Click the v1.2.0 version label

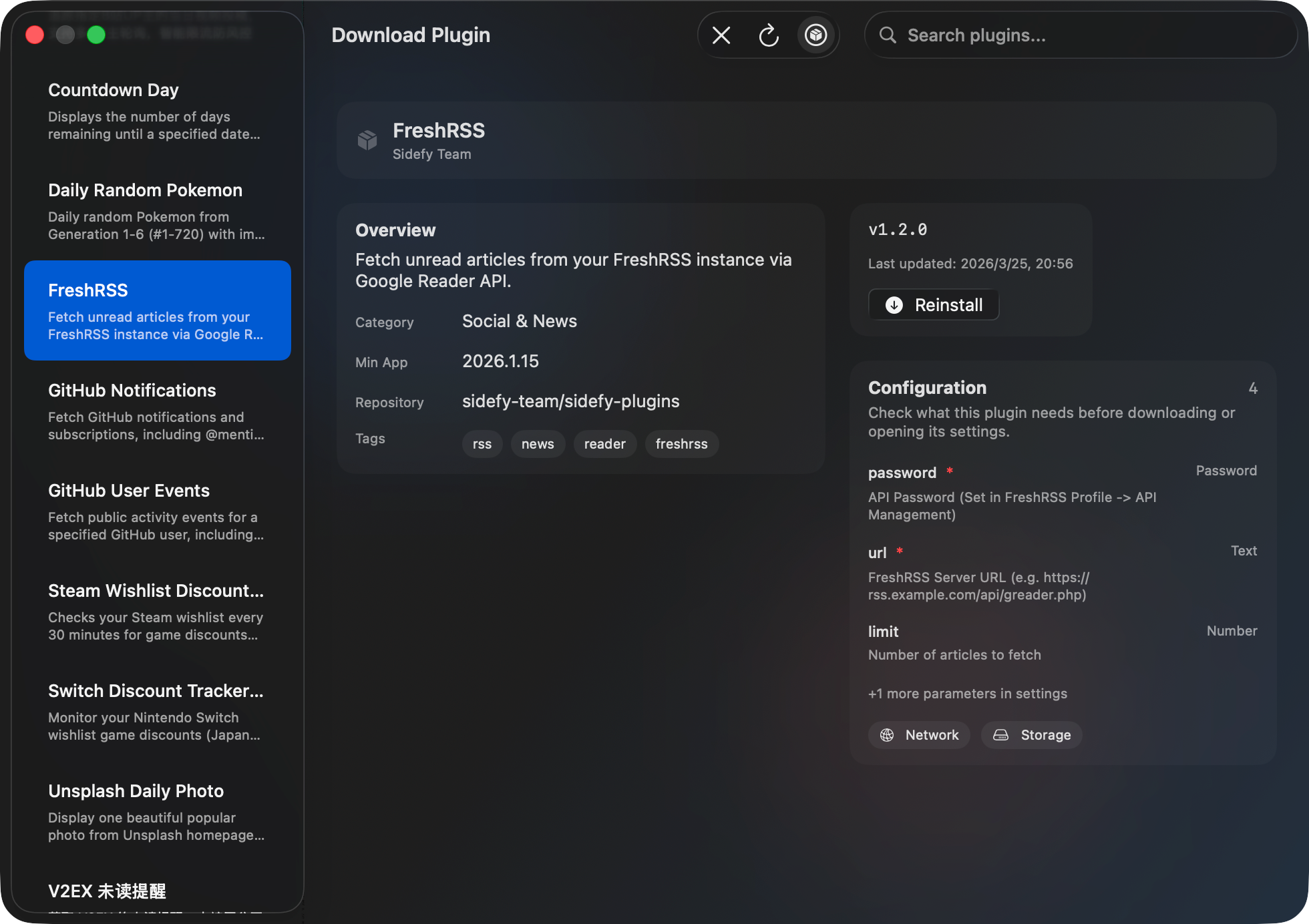[898, 230]
